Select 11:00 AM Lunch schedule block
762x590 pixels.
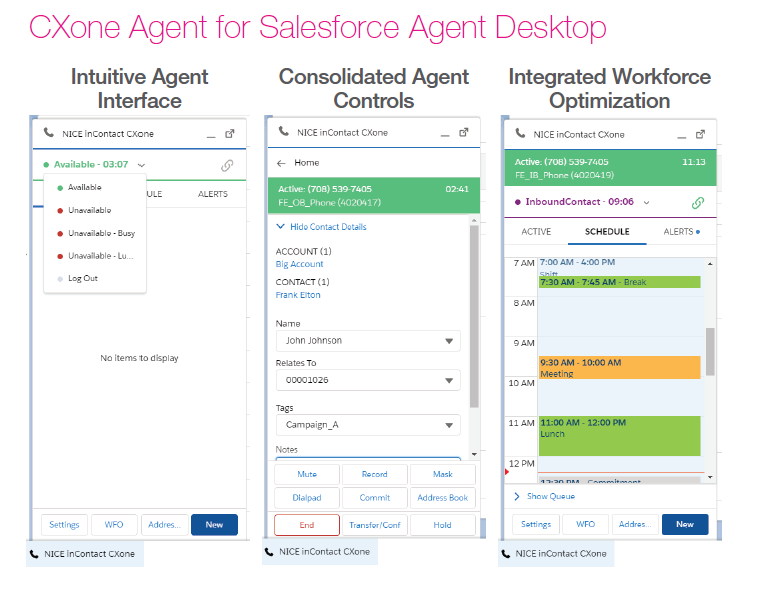[x=620, y=436]
